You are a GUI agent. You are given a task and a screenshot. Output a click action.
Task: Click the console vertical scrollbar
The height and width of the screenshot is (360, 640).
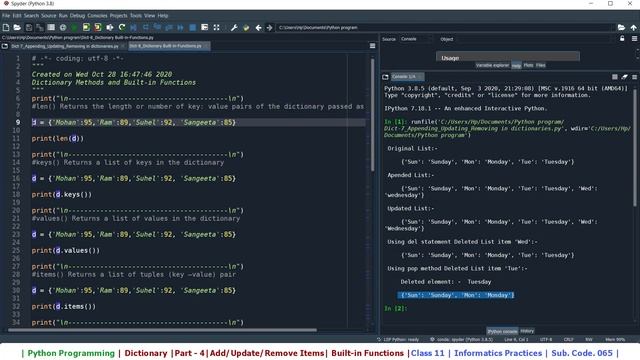[x=635, y=149]
